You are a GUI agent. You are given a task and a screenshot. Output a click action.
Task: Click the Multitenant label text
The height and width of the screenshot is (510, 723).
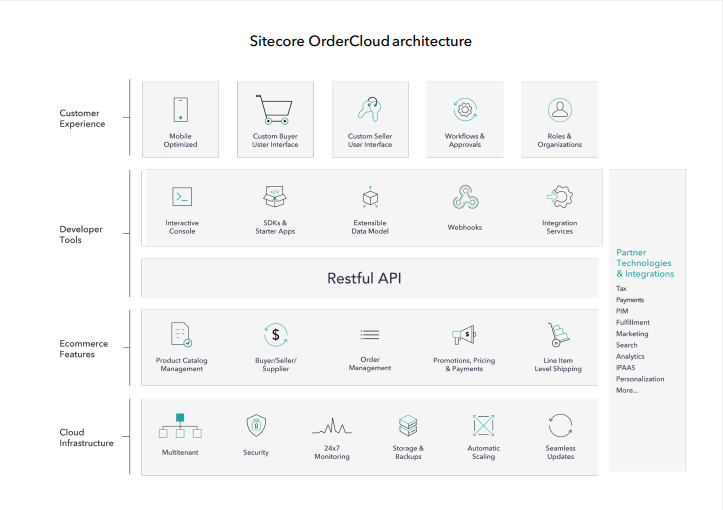(180, 452)
